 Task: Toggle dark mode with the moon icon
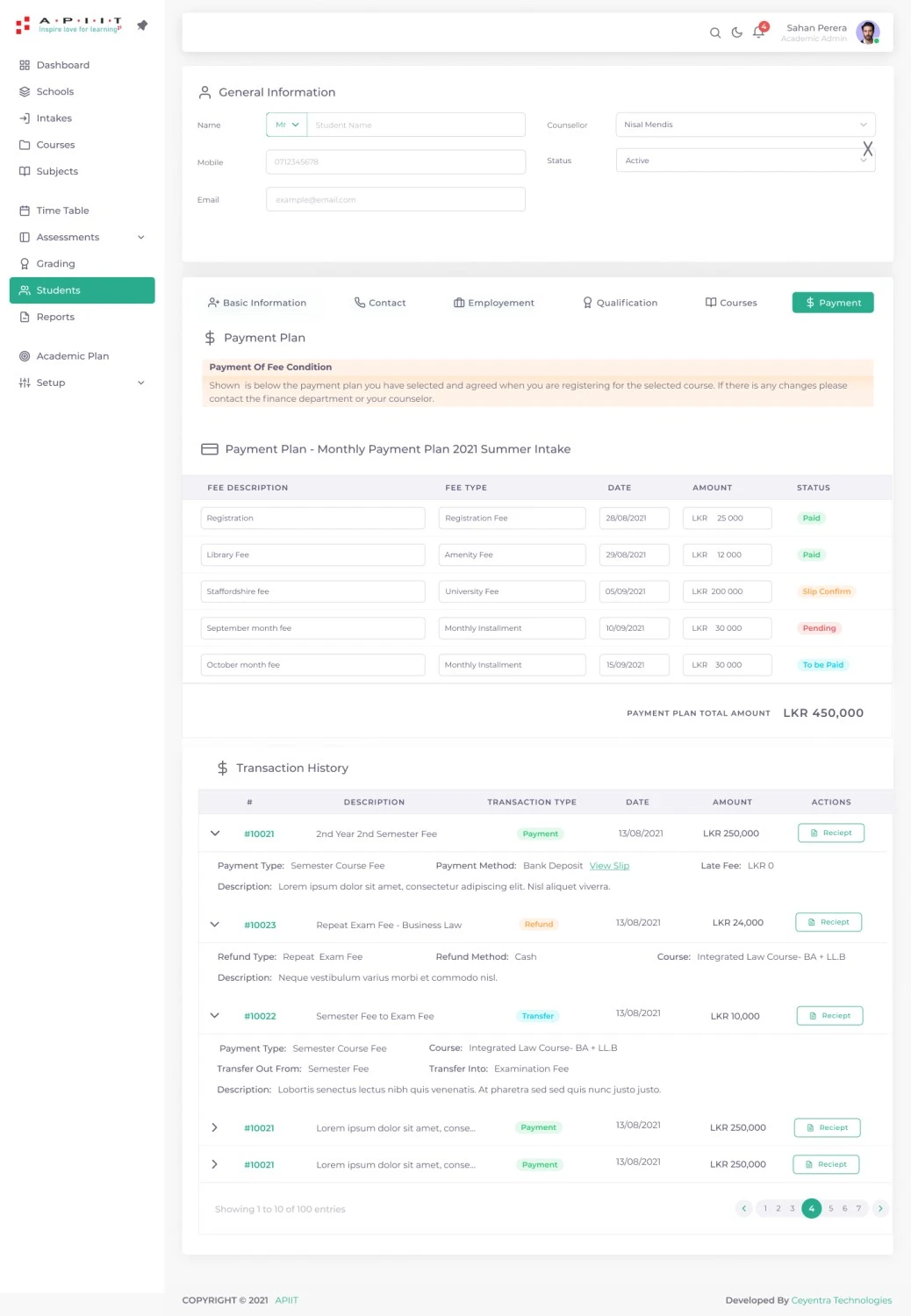point(737,33)
